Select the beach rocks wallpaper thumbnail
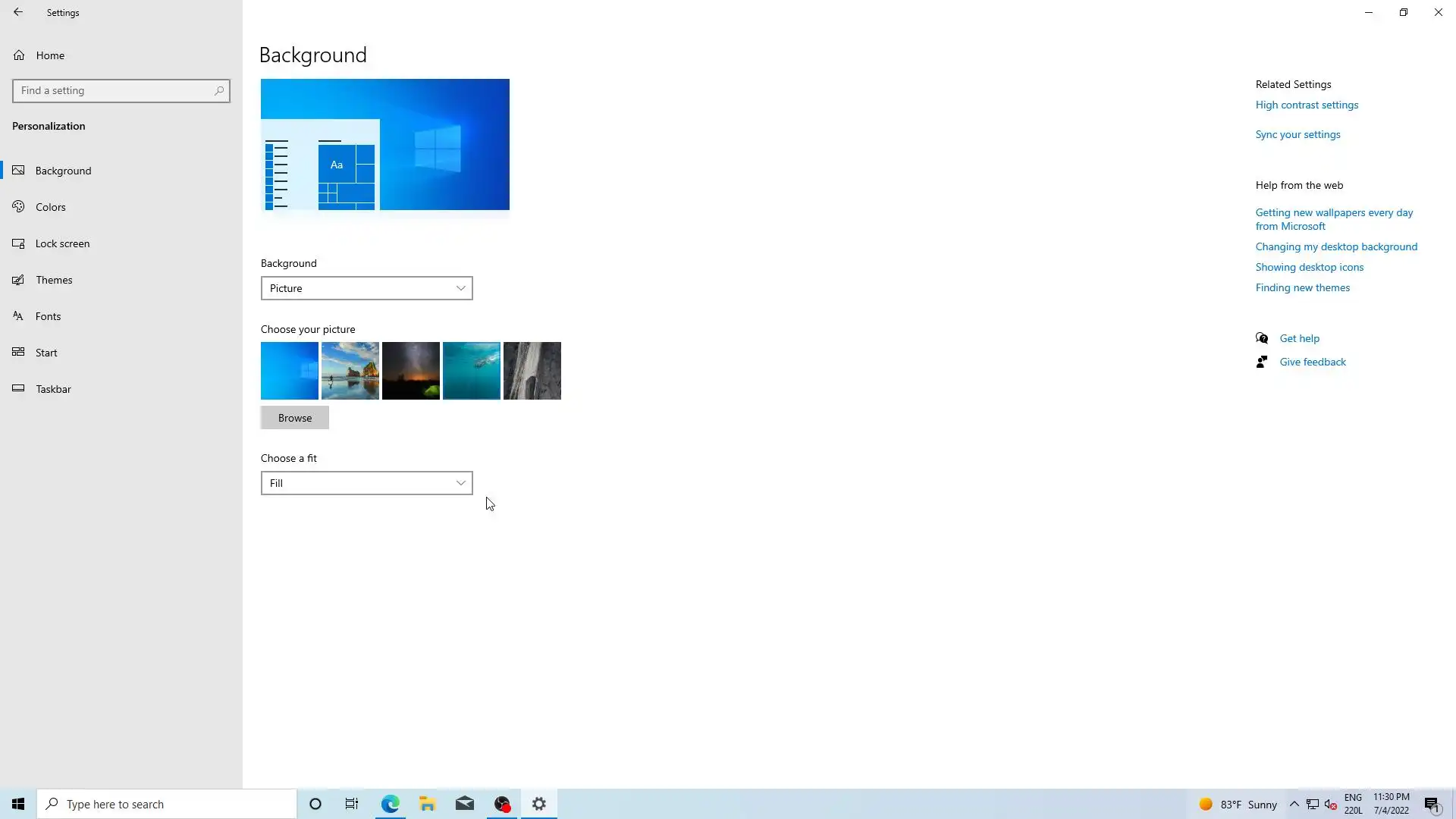This screenshot has width=1456, height=819. [350, 371]
